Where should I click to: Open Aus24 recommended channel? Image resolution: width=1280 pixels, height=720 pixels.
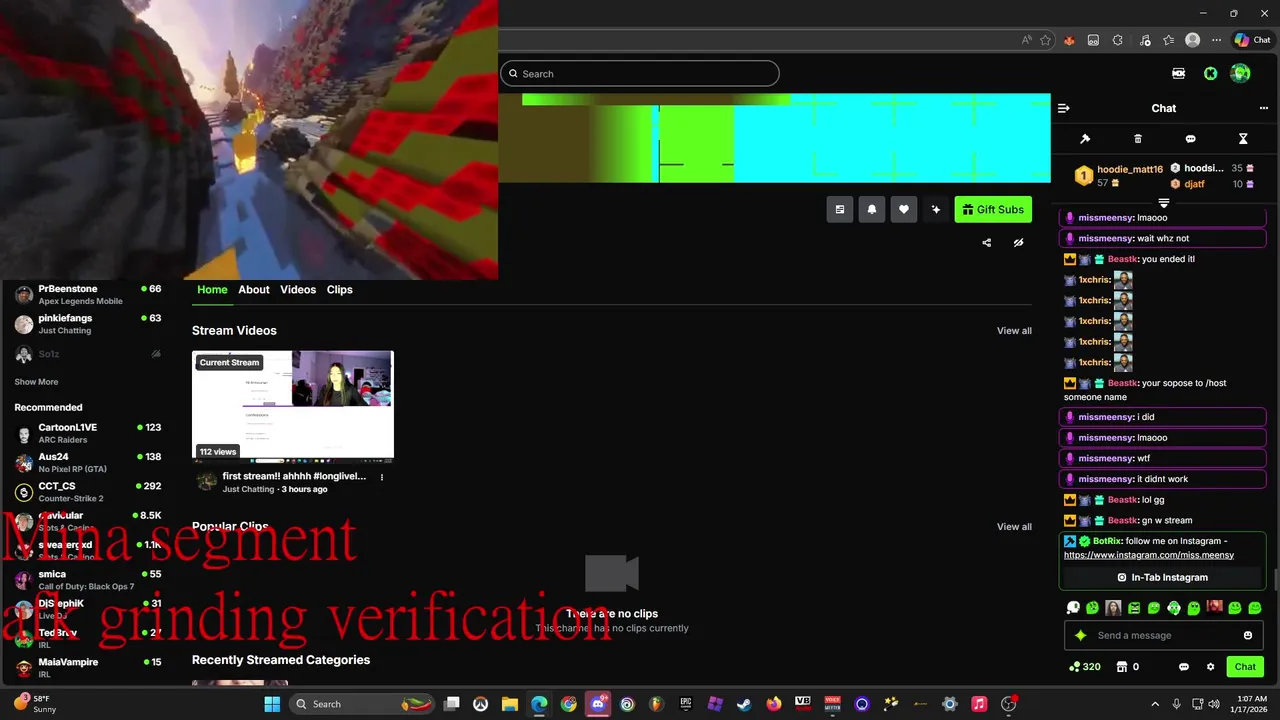[x=88, y=462]
